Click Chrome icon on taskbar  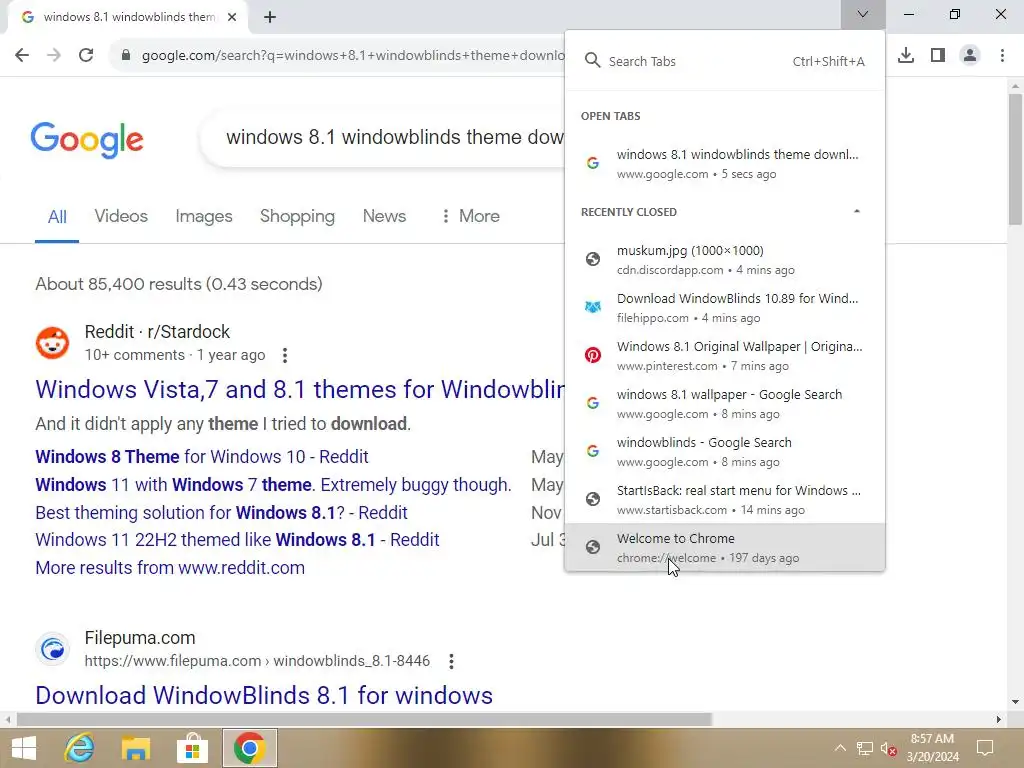point(249,748)
